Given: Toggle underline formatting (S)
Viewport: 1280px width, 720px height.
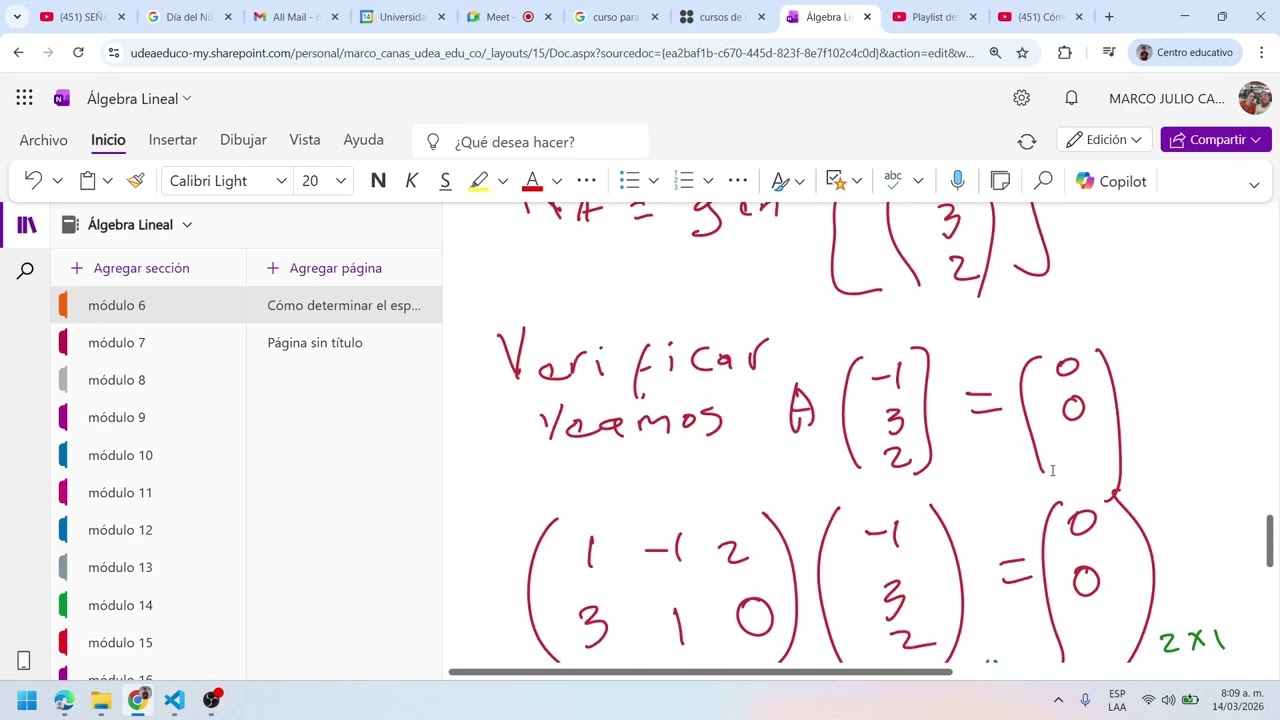Looking at the screenshot, I should pos(445,181).
